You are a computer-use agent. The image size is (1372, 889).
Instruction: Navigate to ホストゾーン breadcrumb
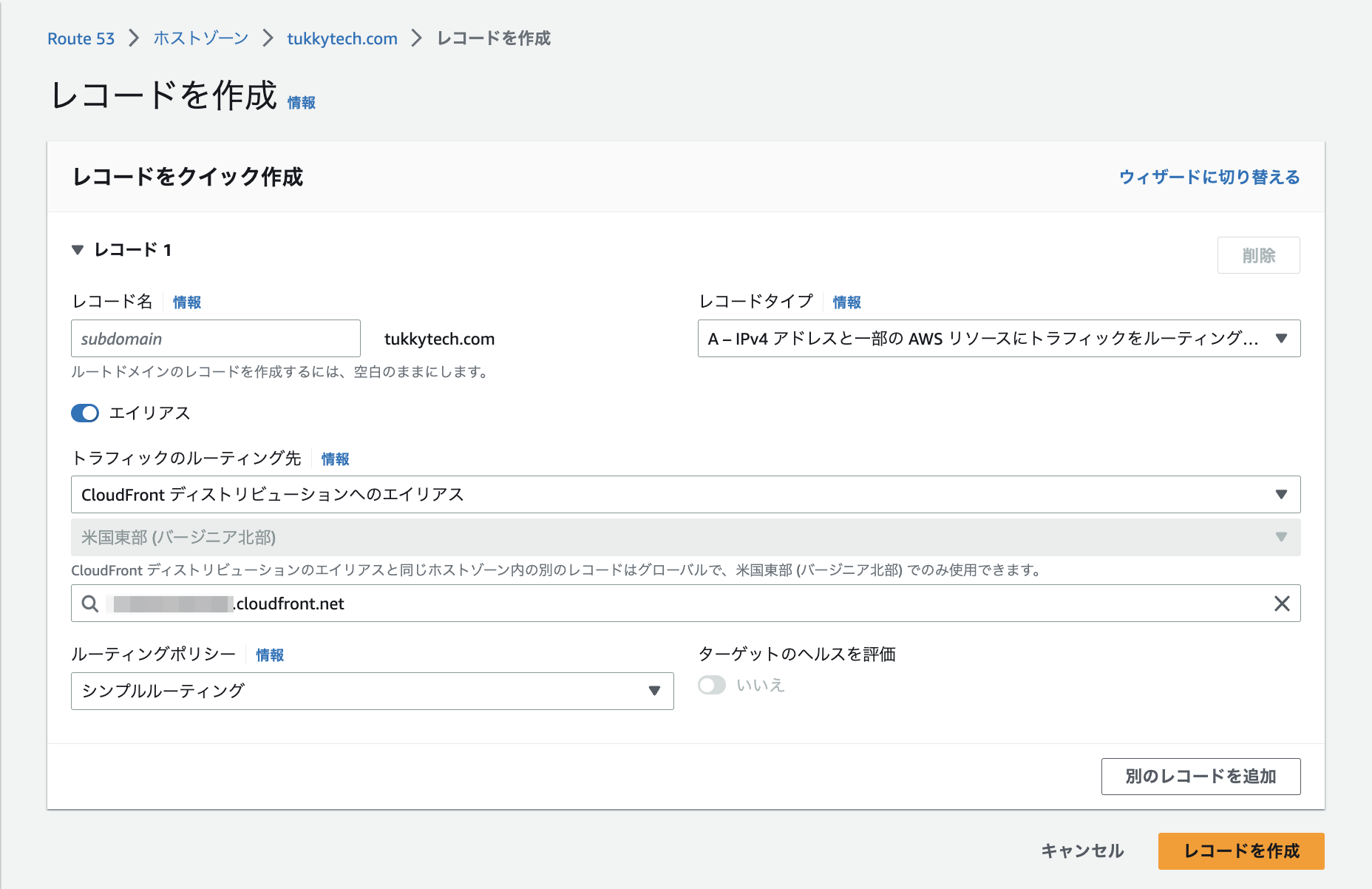(x=200, y=38)
